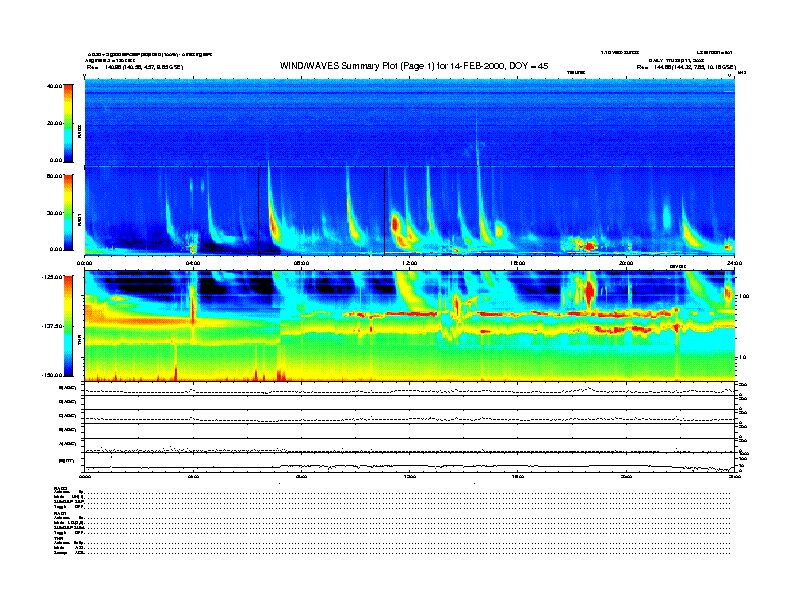792x612 pixels.
Task: Click the TNR status block heading
Action: (x=58, y=539)
